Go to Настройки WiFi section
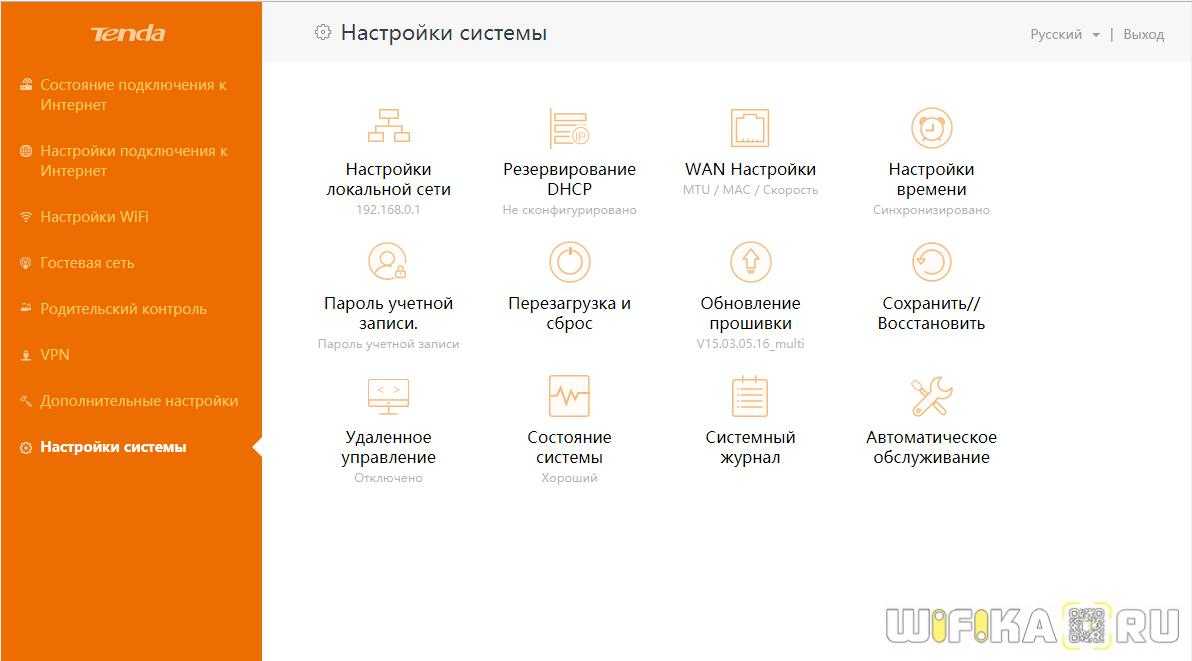The width and height of the screenshot is (1192, 661). 94,217
